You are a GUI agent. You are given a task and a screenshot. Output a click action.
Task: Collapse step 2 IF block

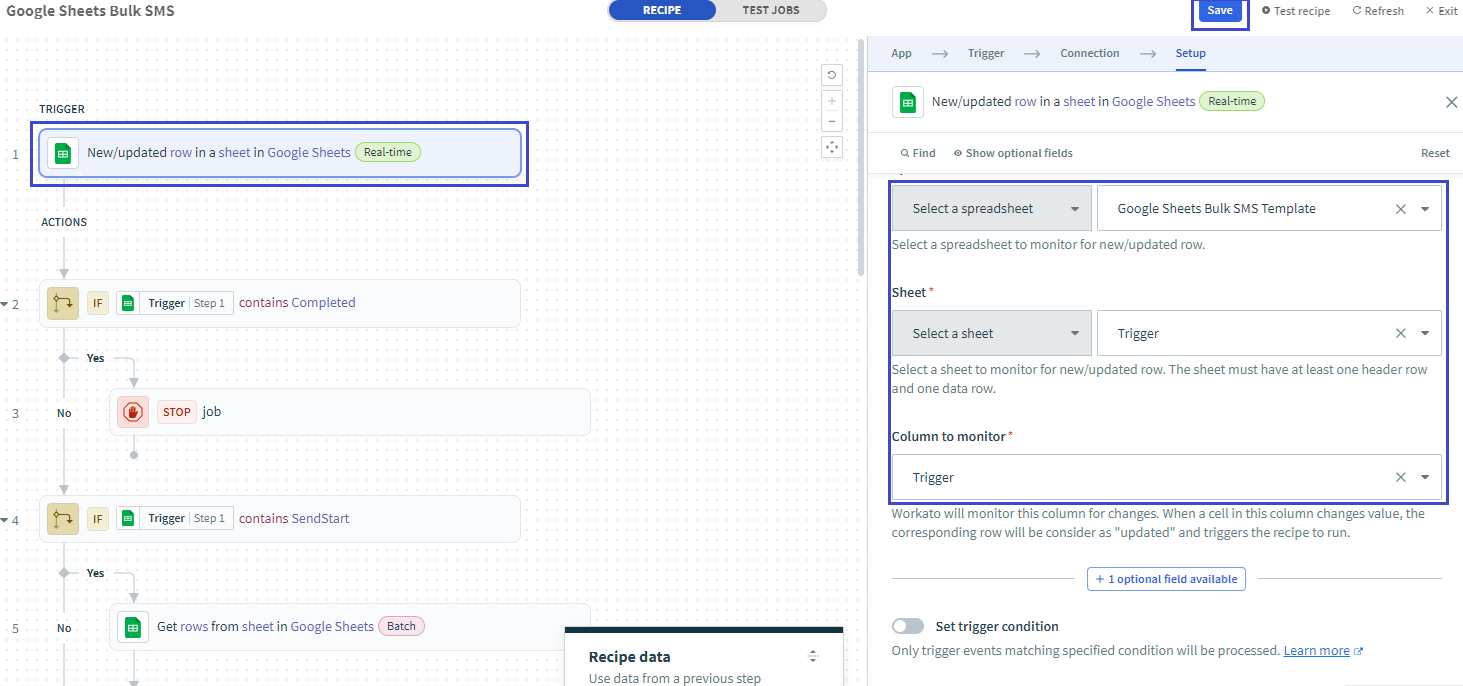[3, 304]
